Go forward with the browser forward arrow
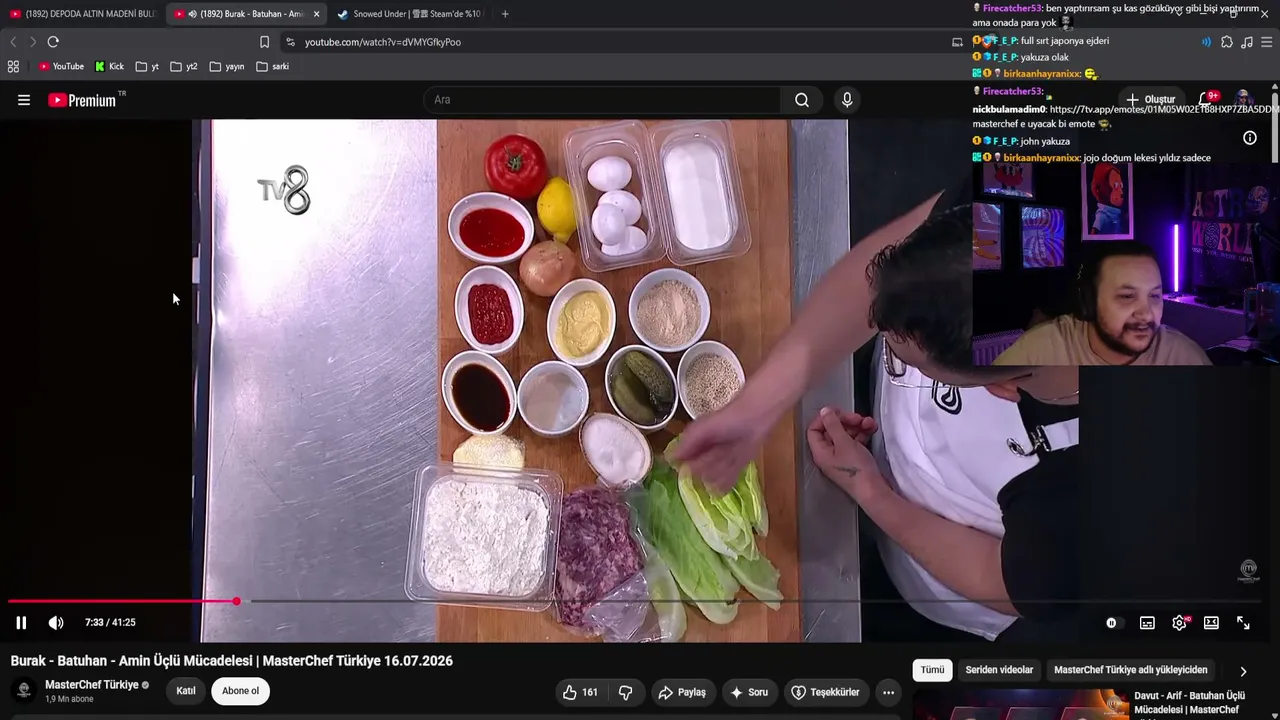The image size is (1280, 720). [x=32, y=42]
